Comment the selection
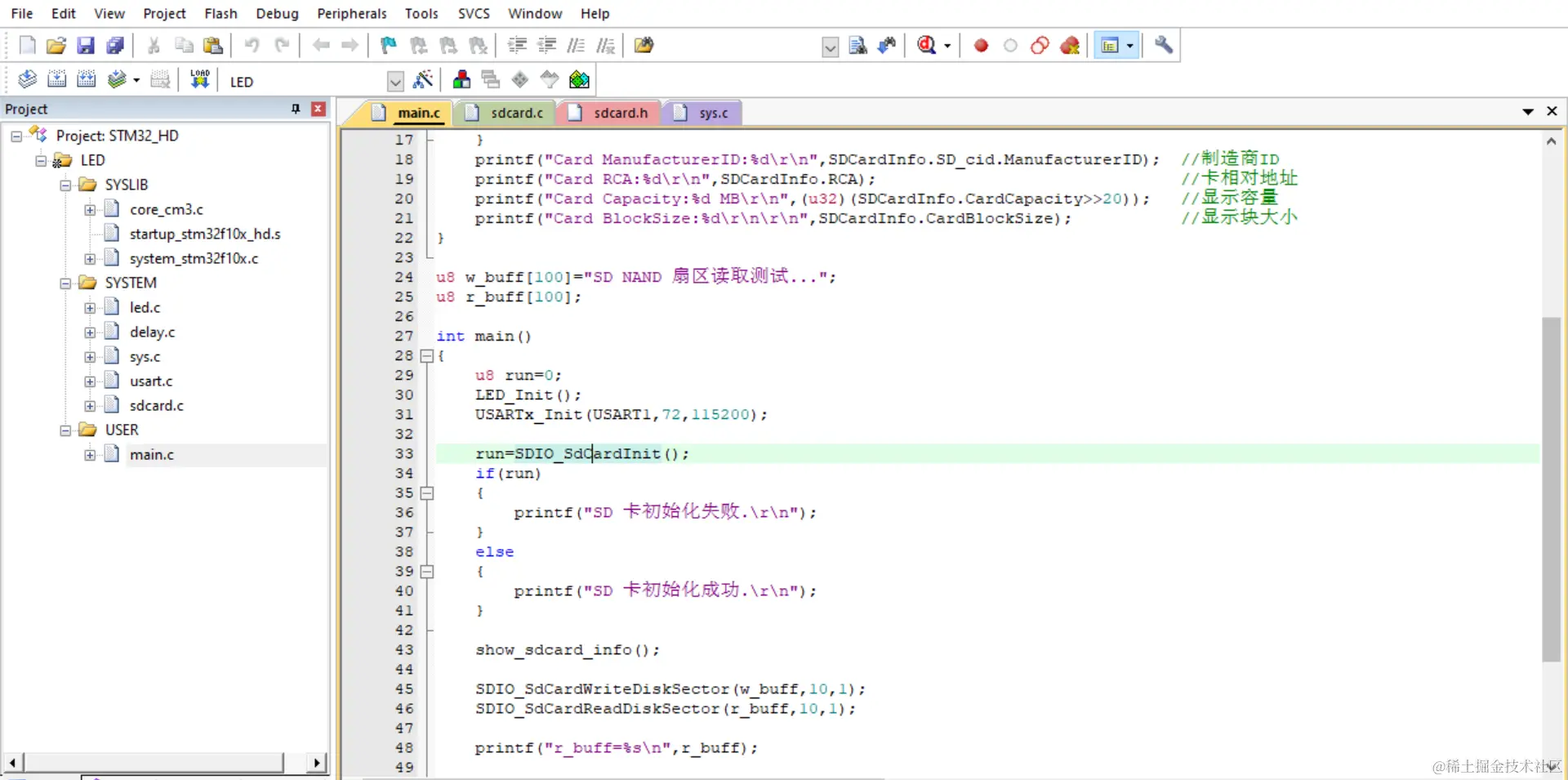Viewport: 1568px width, 780px height. click(x=576, y=46)
